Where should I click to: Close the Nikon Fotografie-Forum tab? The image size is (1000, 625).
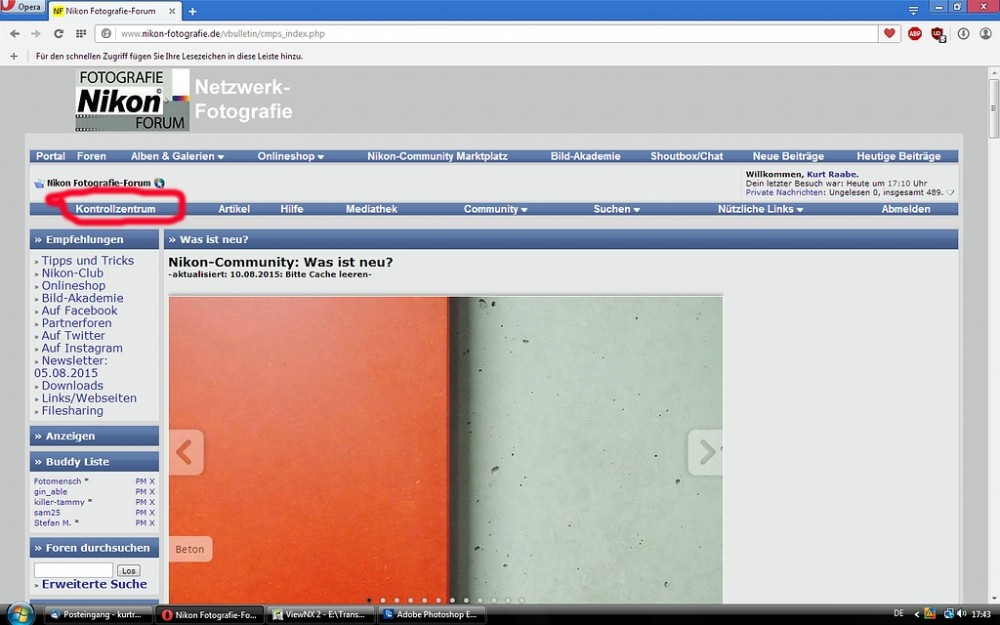click(172, 11)
